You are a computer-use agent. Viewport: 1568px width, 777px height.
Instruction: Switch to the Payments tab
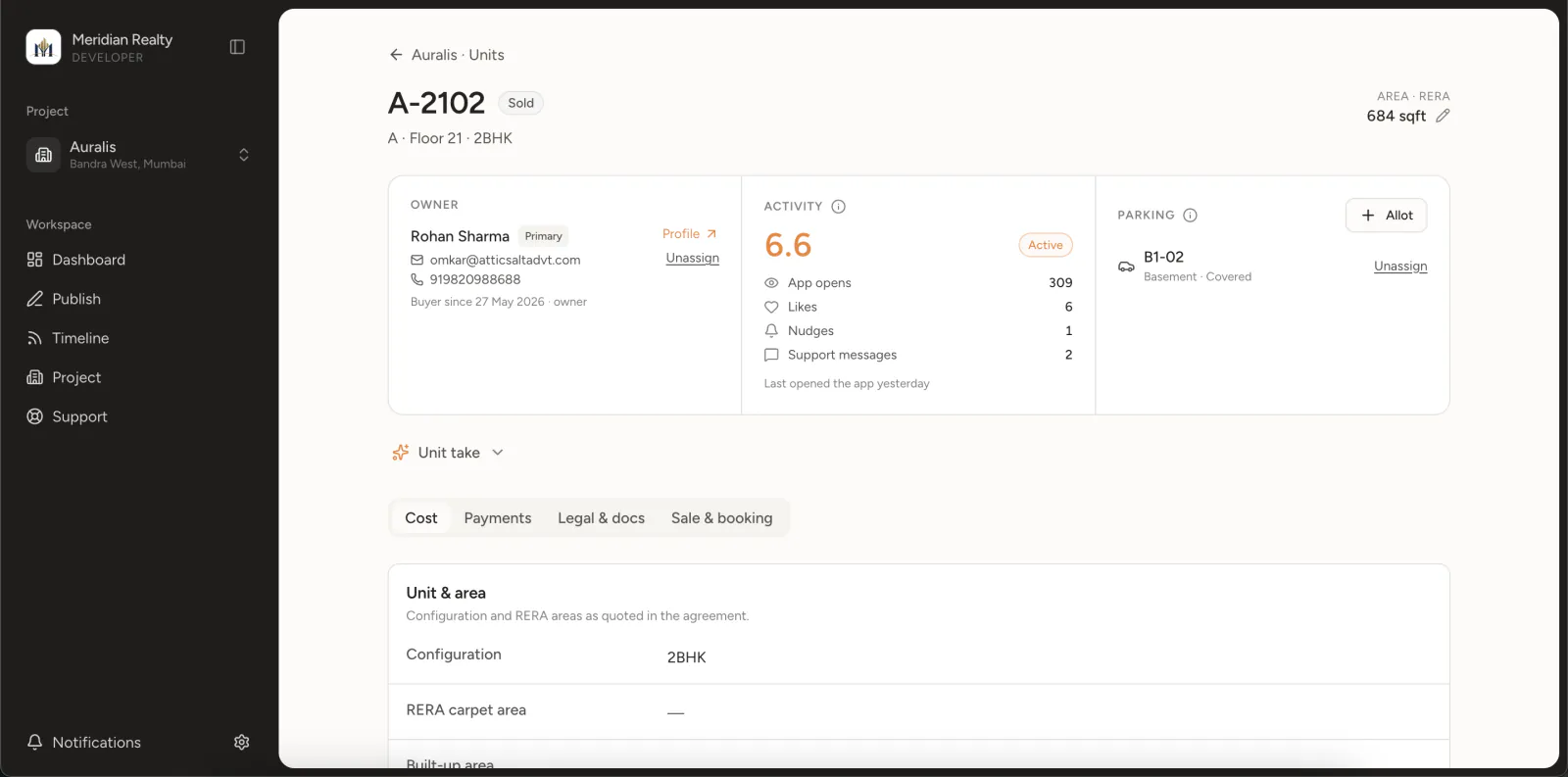[498, 518]
